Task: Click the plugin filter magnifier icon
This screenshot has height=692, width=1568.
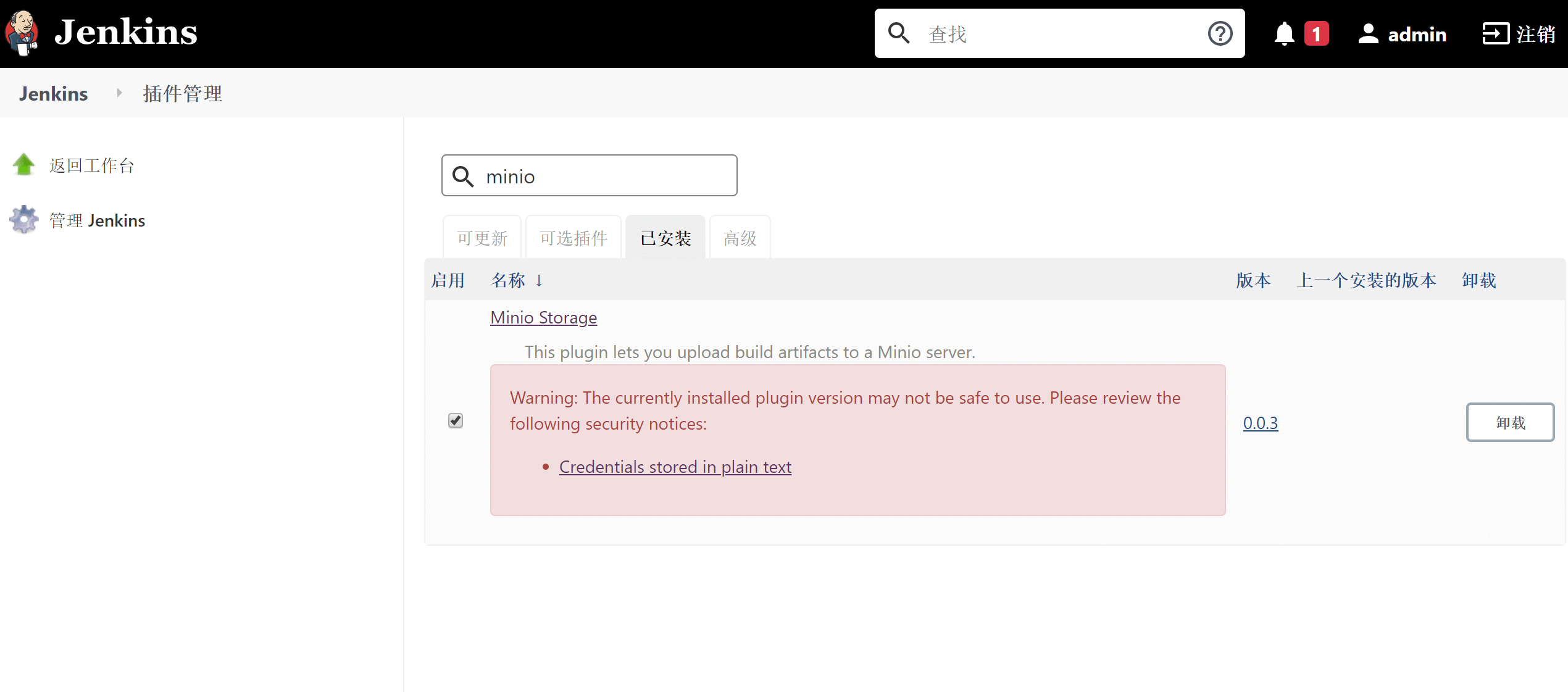Action: (x=463, y=177)
